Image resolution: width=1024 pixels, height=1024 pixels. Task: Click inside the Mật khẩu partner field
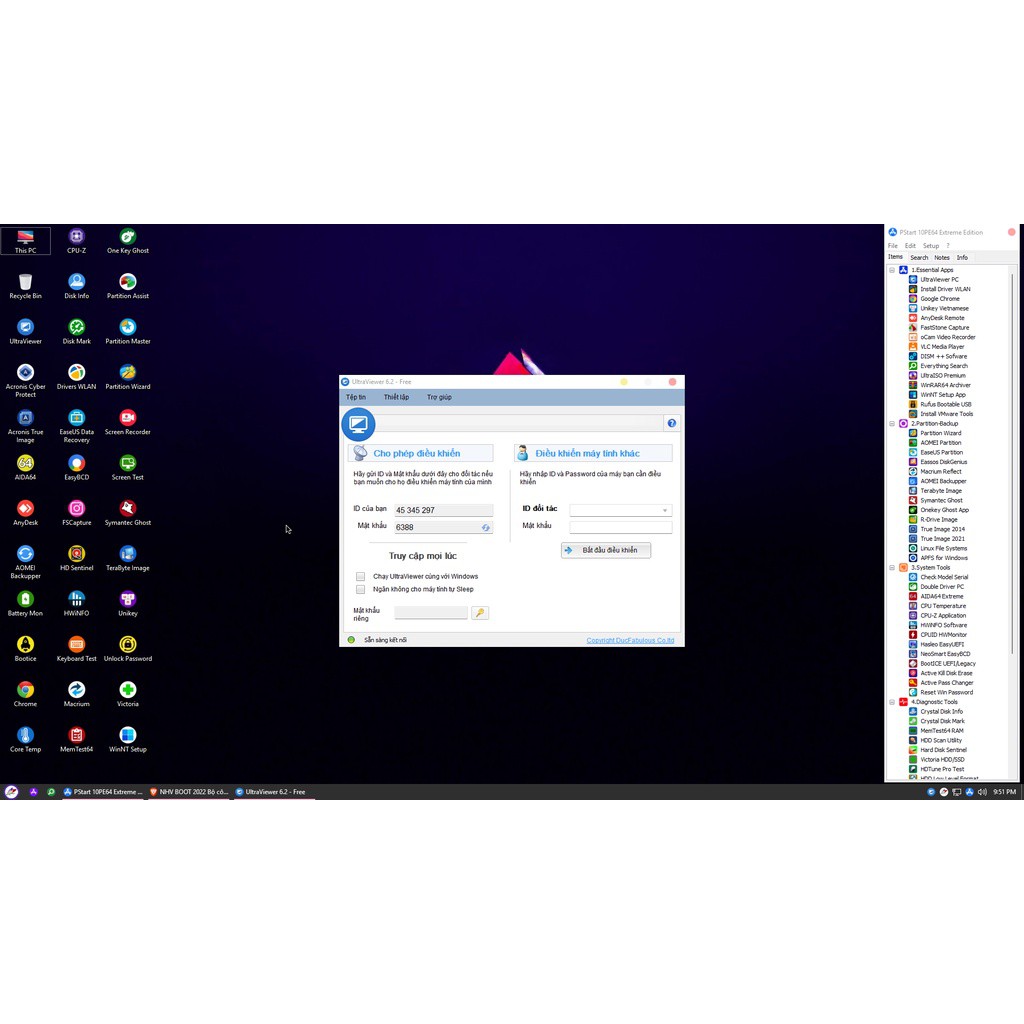[x=620, y=524]
